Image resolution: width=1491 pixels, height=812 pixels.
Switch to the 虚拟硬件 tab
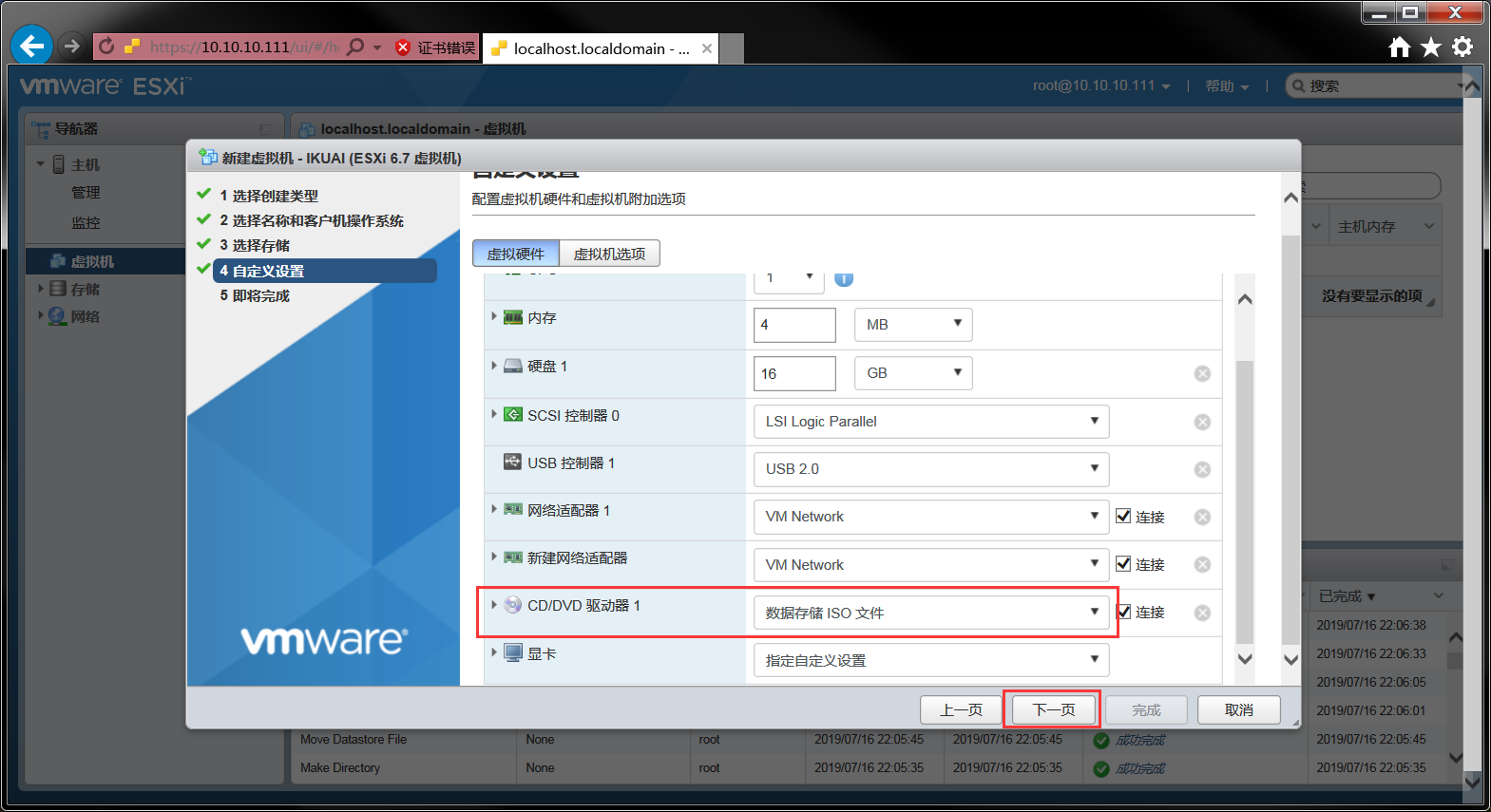click(x=516, y=254)
